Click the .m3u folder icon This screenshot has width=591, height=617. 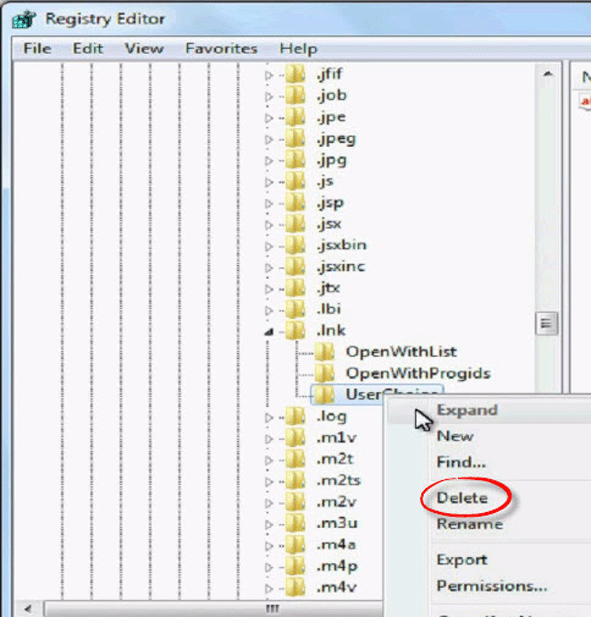coord(296,523)
